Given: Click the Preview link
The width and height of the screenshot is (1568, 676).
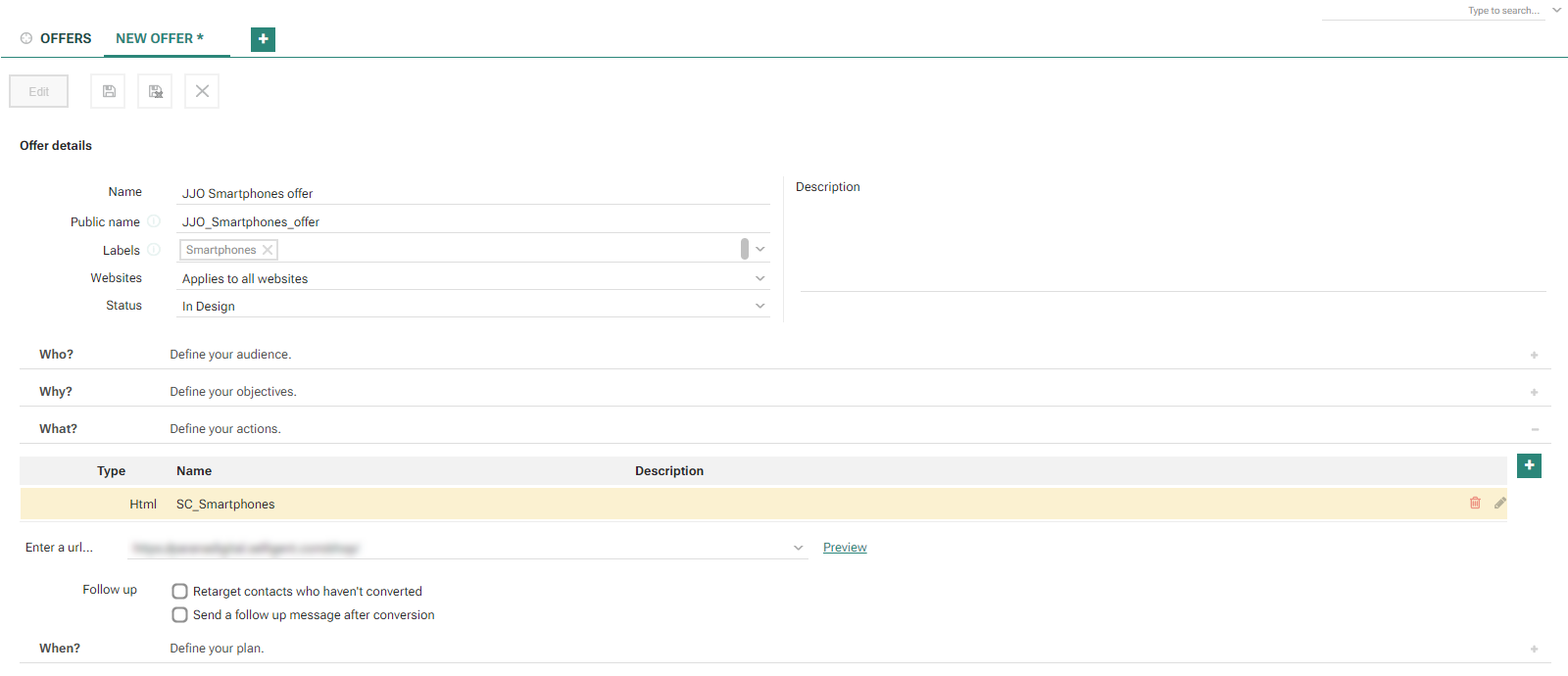Looking at the screenshot, I should pyautogui.click(x=845, y=548).
